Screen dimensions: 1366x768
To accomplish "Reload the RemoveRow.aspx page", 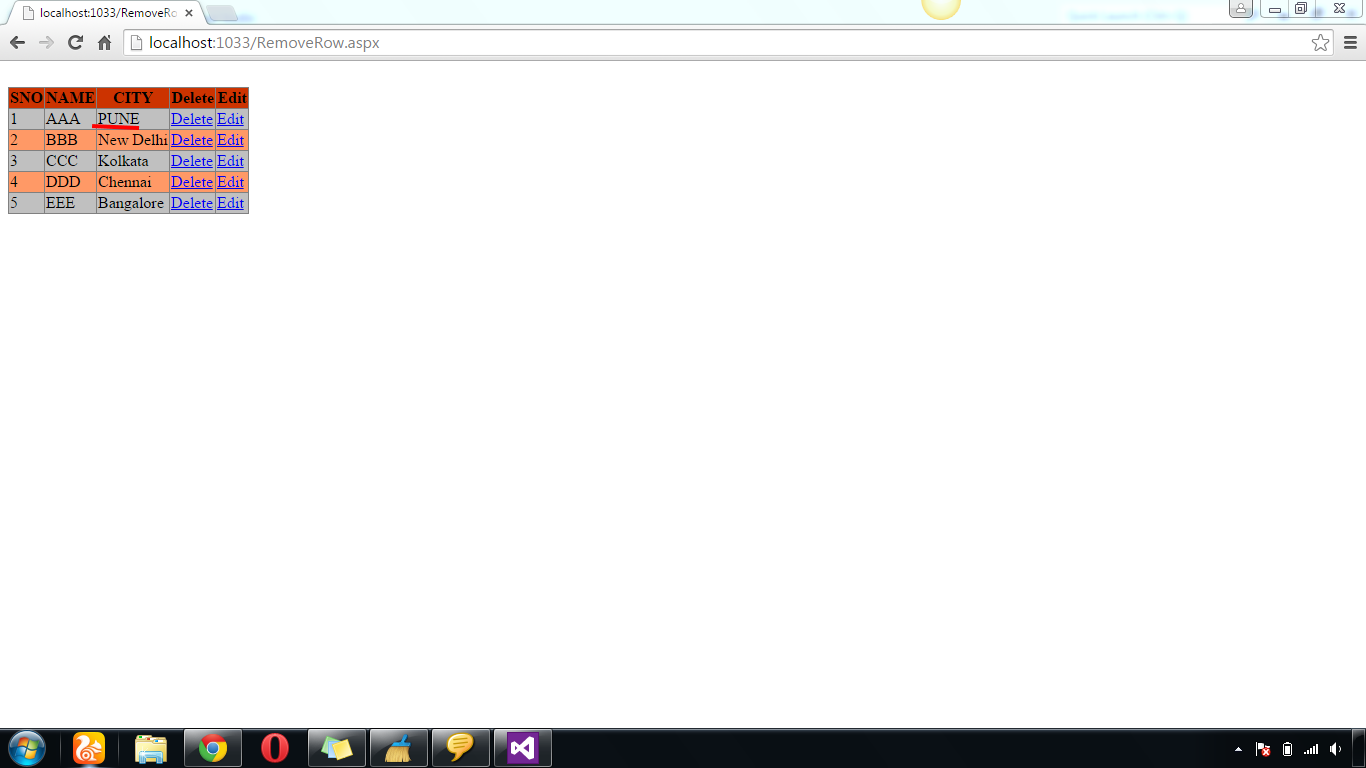I will [x=75, y=43].
